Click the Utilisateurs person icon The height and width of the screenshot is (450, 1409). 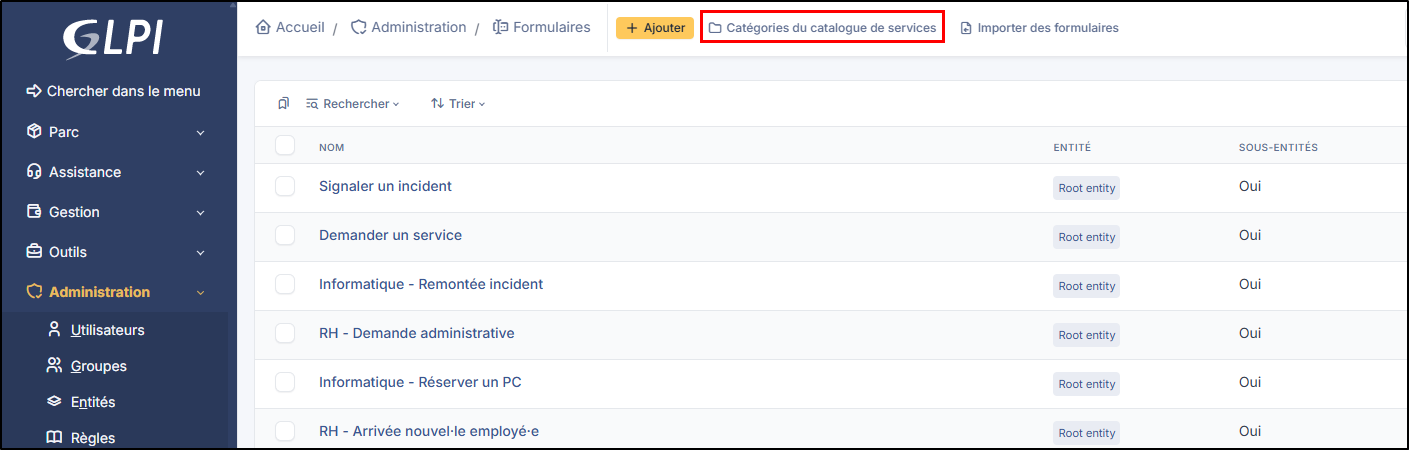[55, 330]
